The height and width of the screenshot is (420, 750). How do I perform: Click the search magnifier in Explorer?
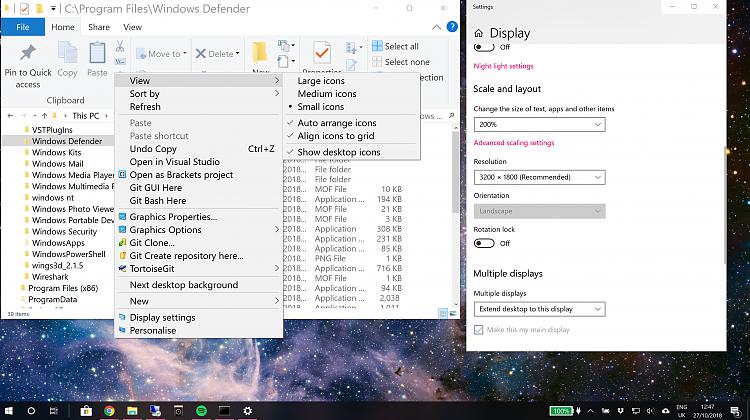451,116
